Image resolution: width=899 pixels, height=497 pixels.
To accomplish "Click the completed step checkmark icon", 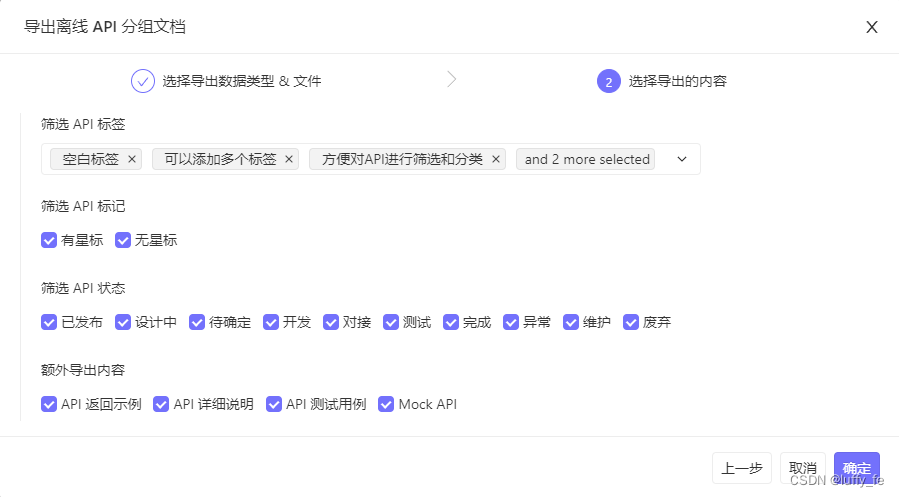I will point(143,81).
